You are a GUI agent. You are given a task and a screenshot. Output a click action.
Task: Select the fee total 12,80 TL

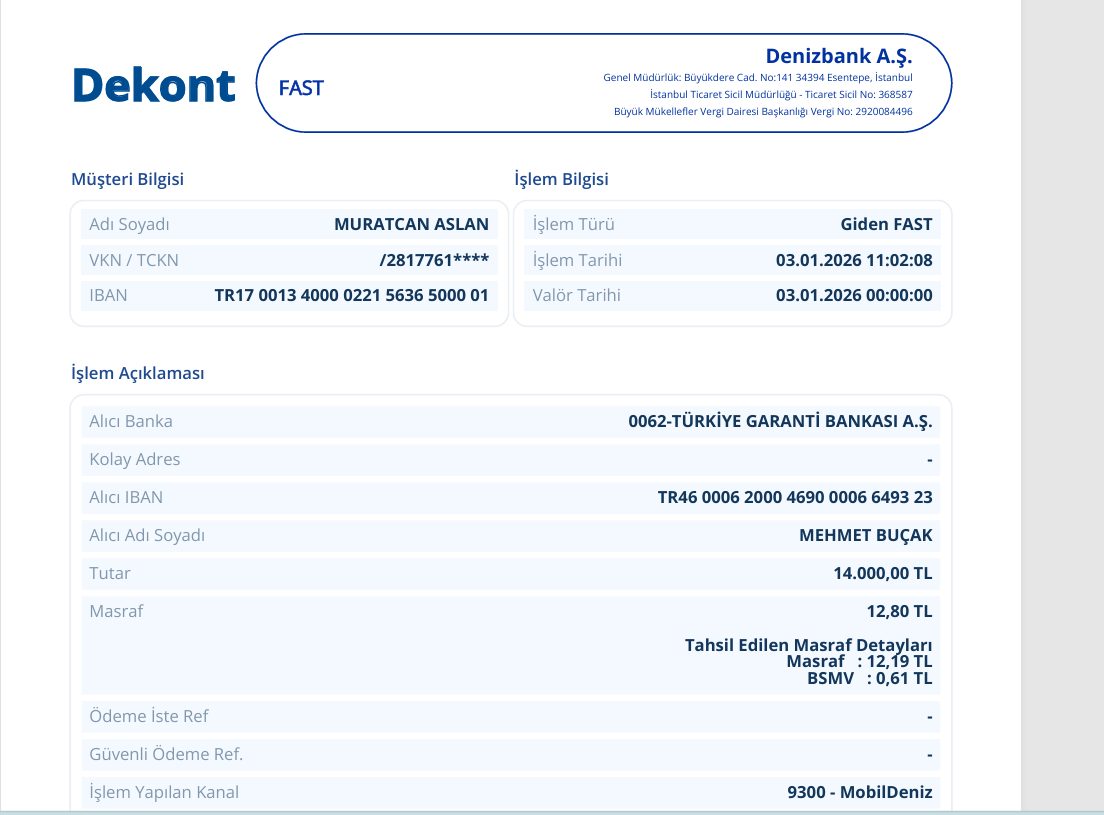click(899, 612)
